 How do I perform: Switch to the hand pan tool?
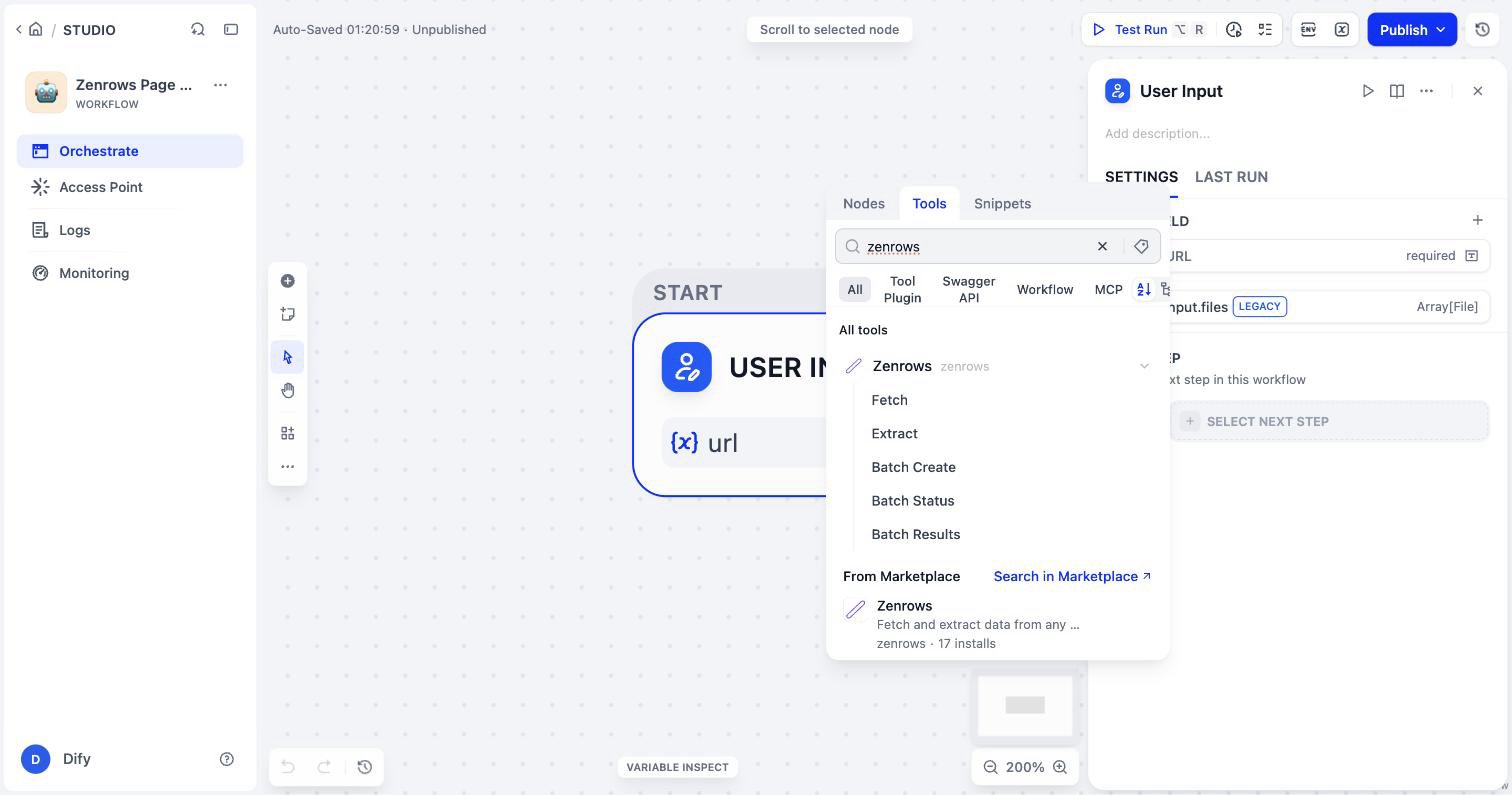tap(288, 390)
